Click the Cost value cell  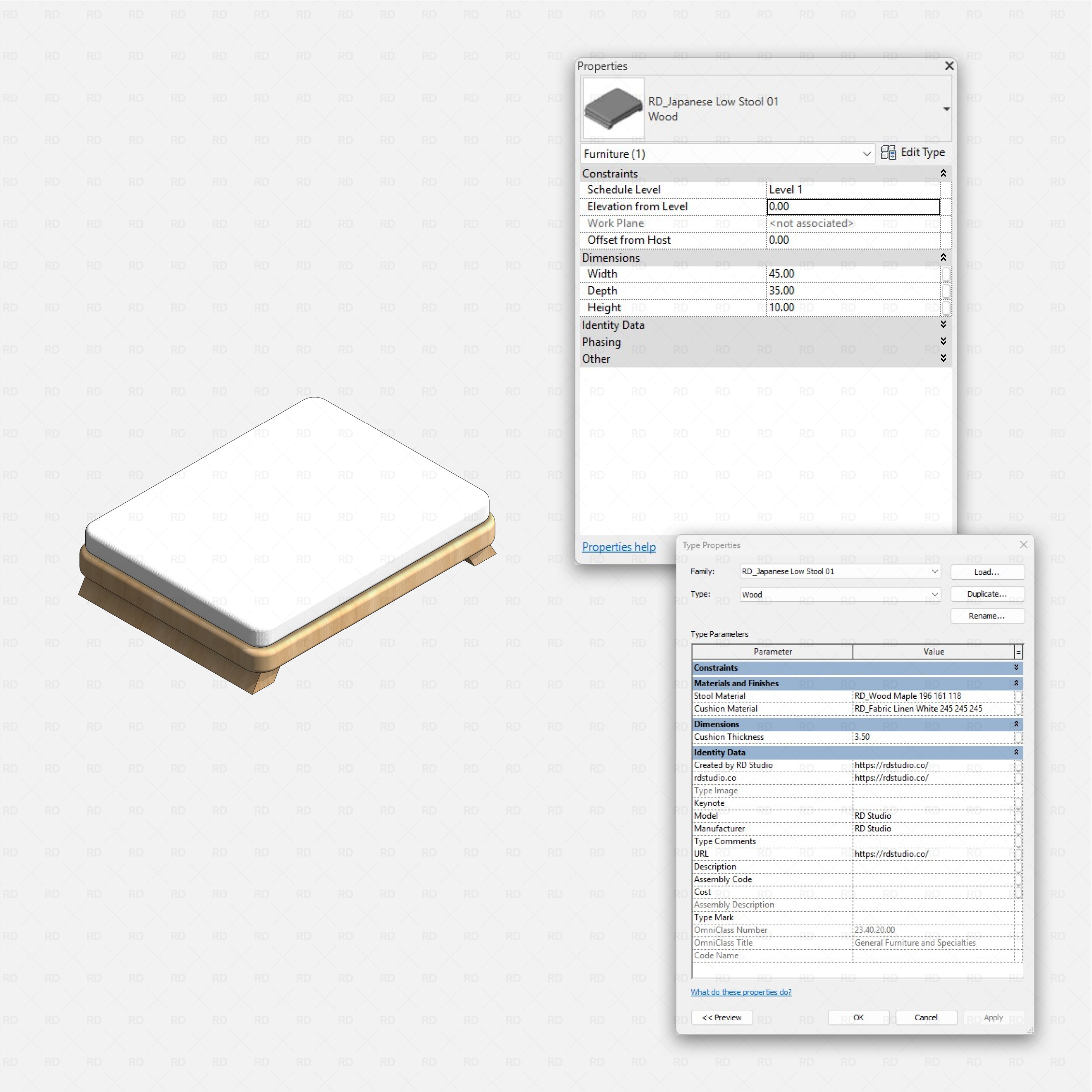[933, 892]
